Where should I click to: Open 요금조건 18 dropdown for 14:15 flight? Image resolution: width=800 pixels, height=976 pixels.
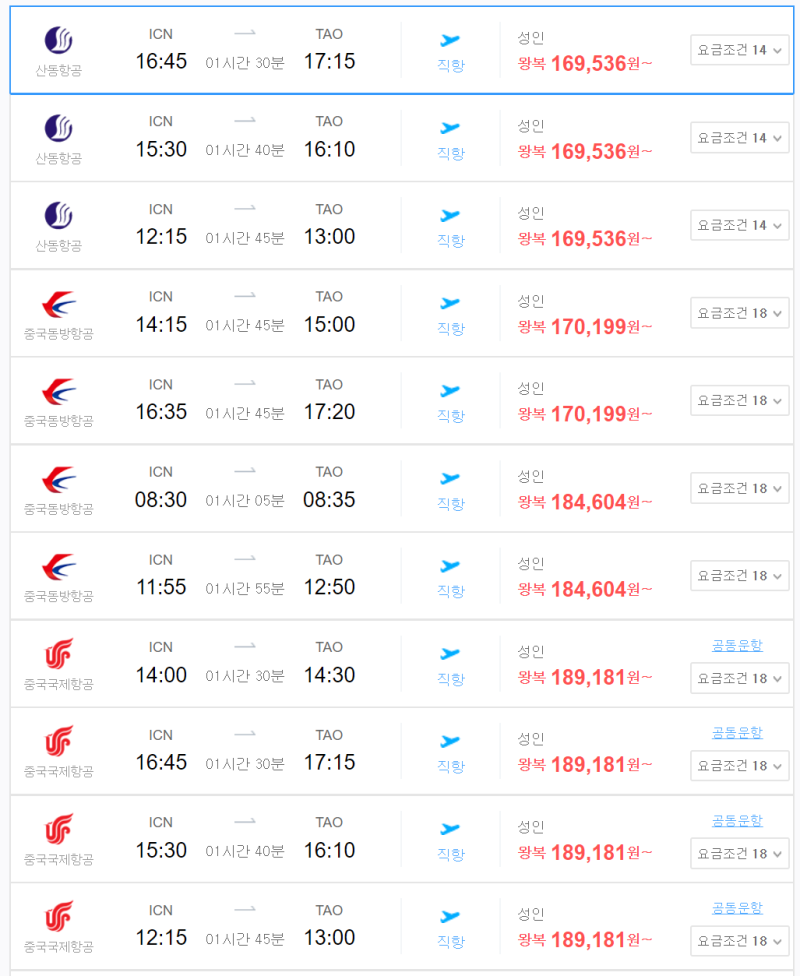click(x=740, y=313)
